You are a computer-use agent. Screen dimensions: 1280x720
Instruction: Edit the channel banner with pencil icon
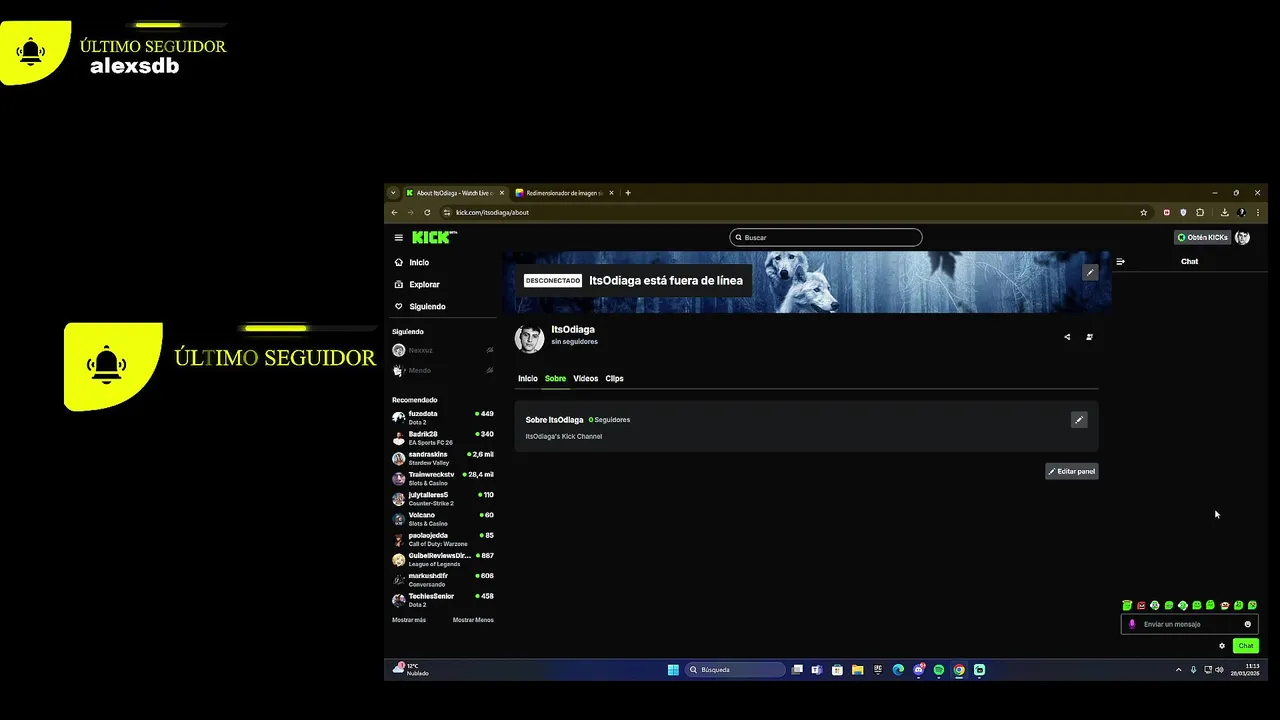[1090, 272]
